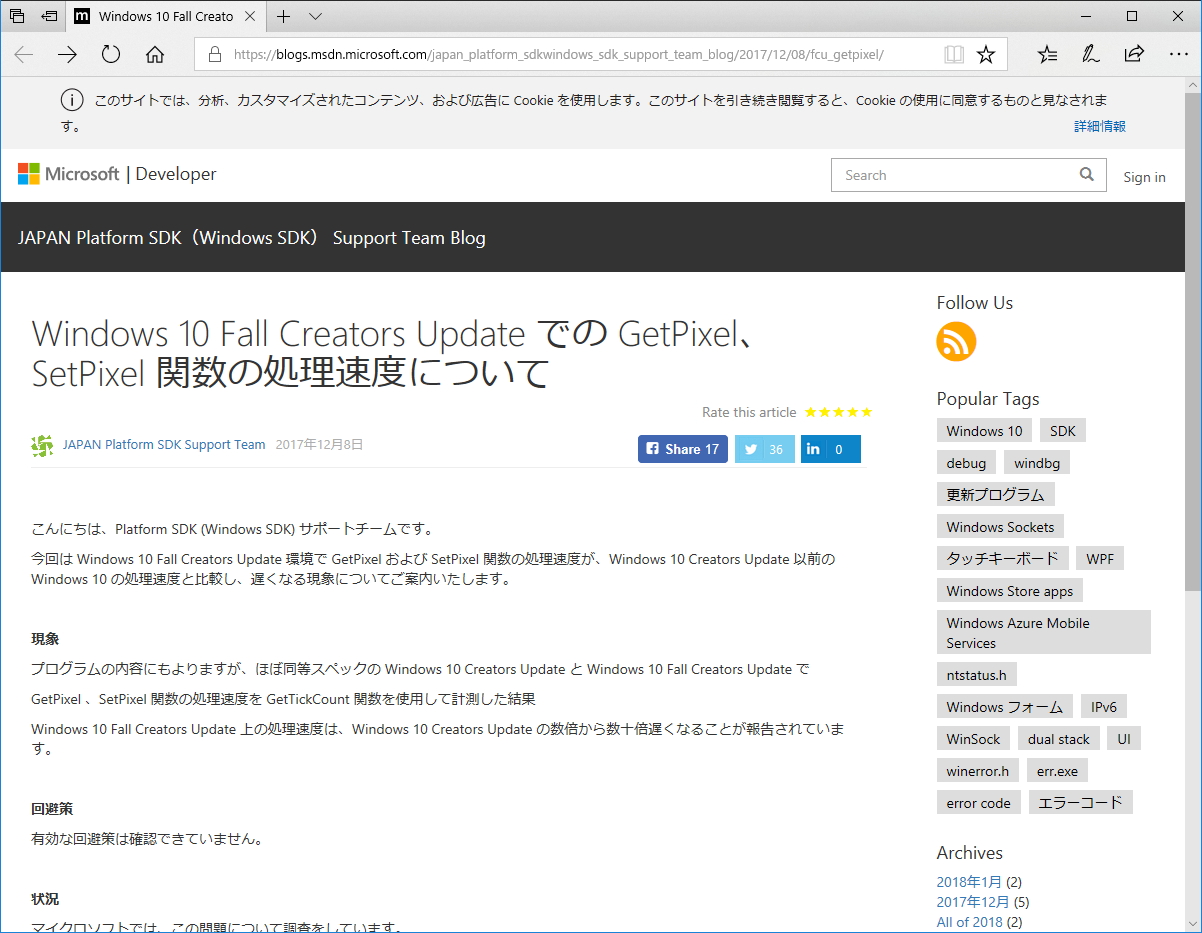
Task: Run a blog search with the magnifier
Action: [x=1087, y=174]
